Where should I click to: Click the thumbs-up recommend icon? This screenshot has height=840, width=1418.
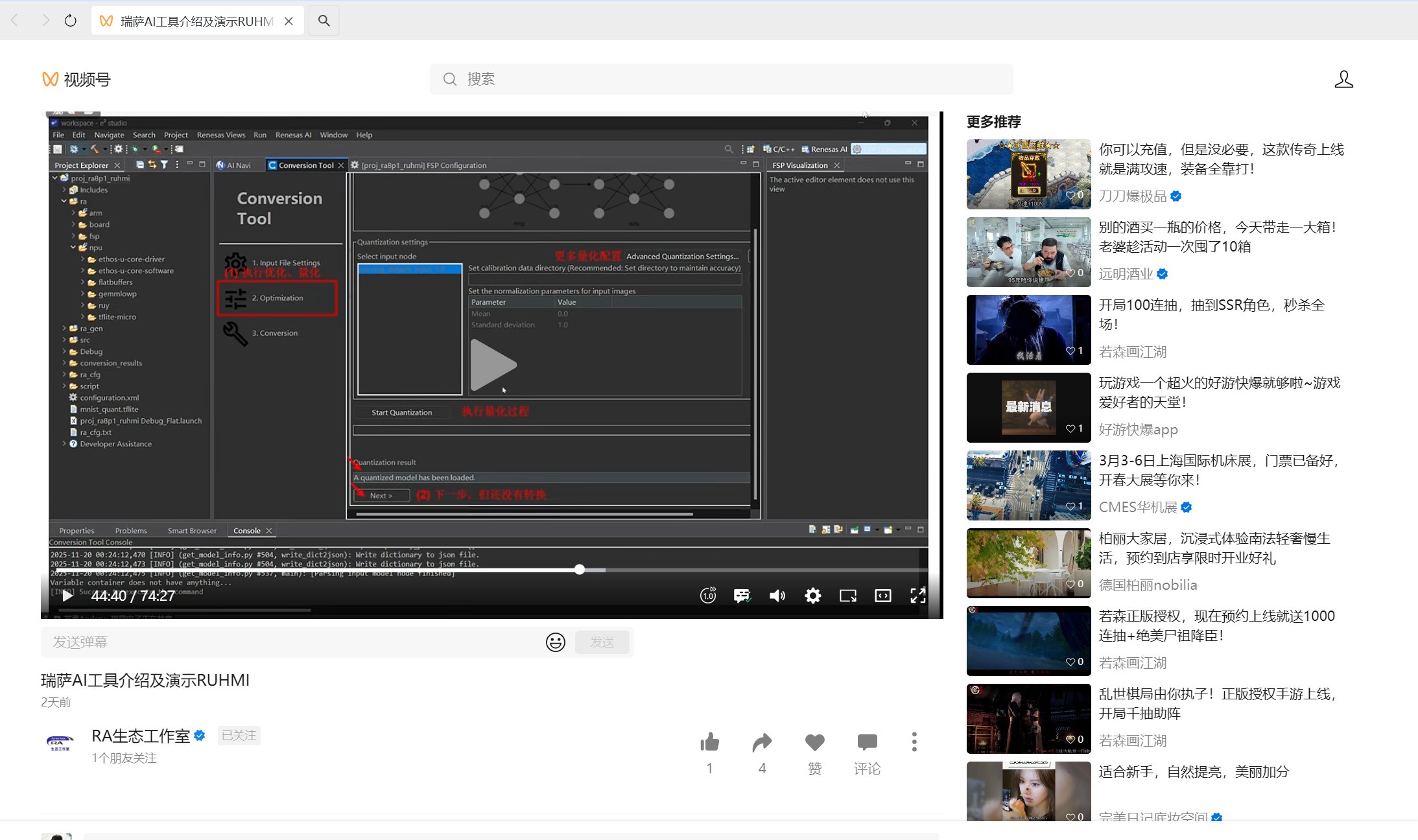[710, 742]
